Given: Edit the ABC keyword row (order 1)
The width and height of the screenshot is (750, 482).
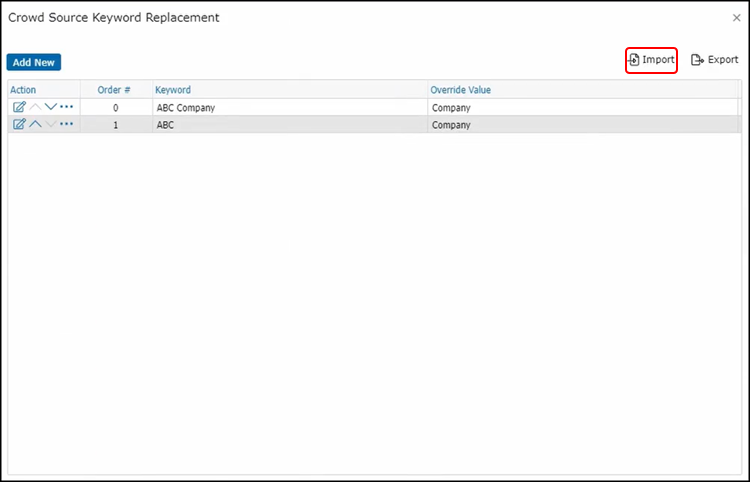Looking at the screenshot, I should [19, 125].
